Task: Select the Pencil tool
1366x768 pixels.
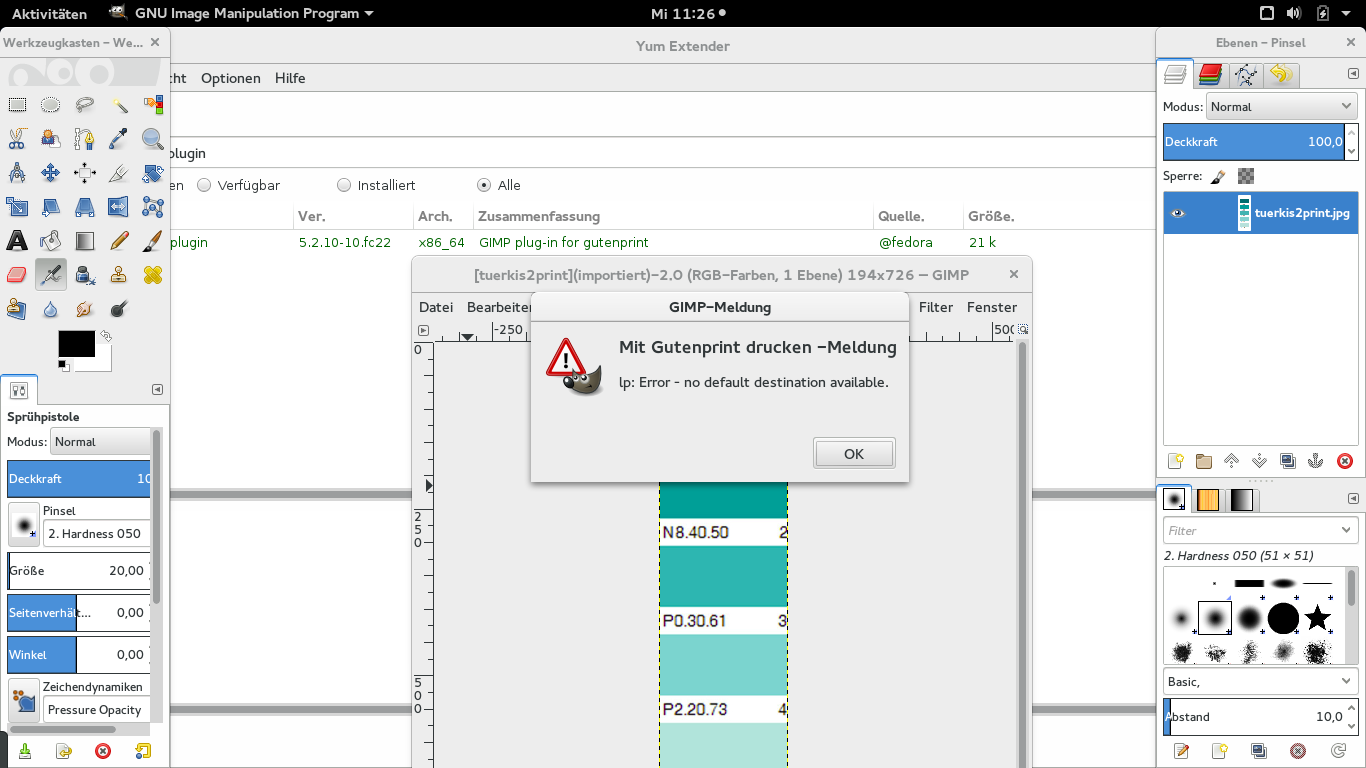Action: pyautogui.click(x=119, y=241)
